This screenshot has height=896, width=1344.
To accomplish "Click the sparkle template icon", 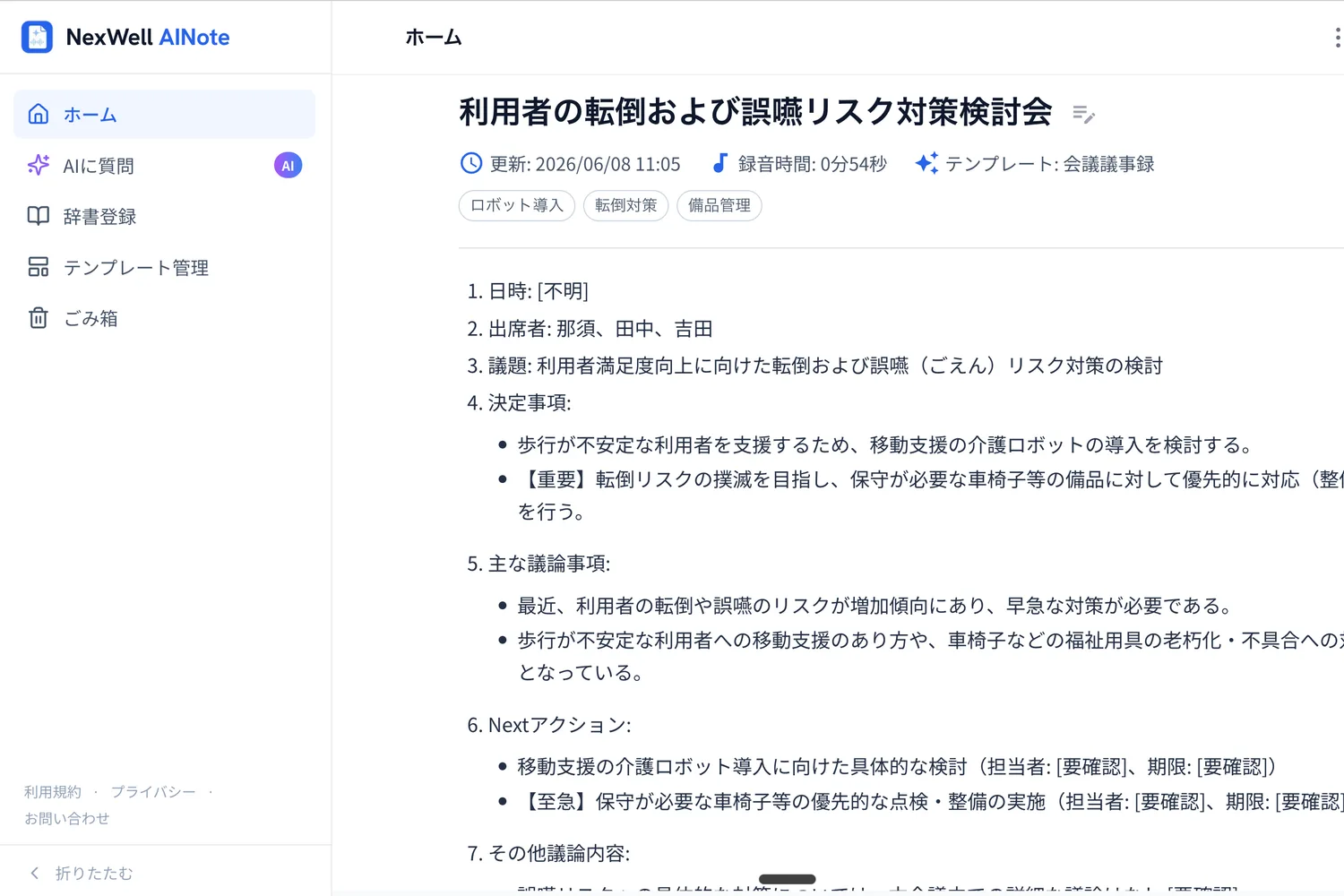I will 926,163.
